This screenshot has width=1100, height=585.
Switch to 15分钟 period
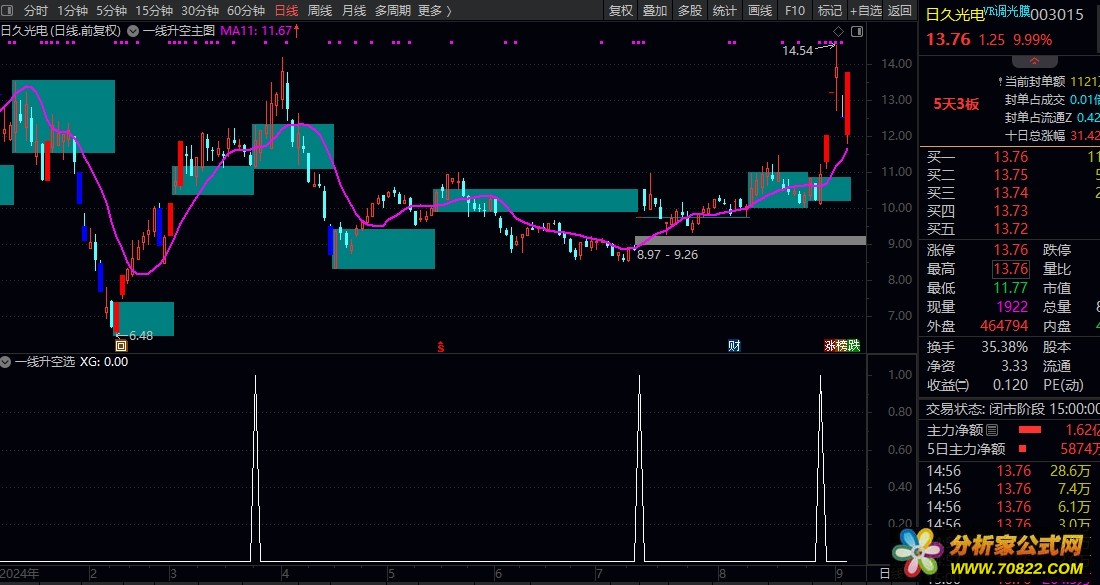154,11
